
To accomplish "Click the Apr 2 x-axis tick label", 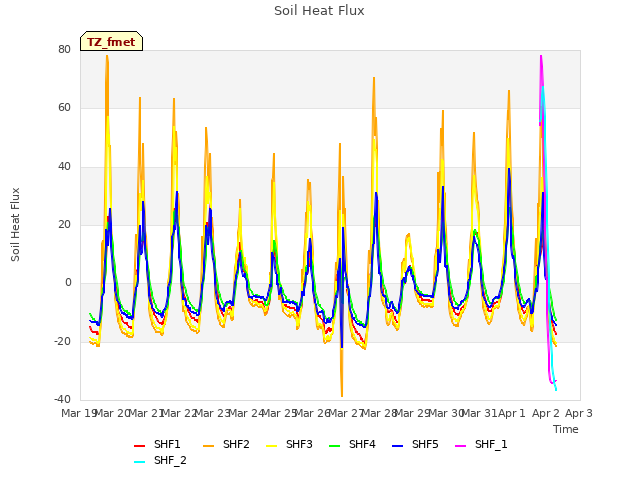I will click(x=545, y=413).
